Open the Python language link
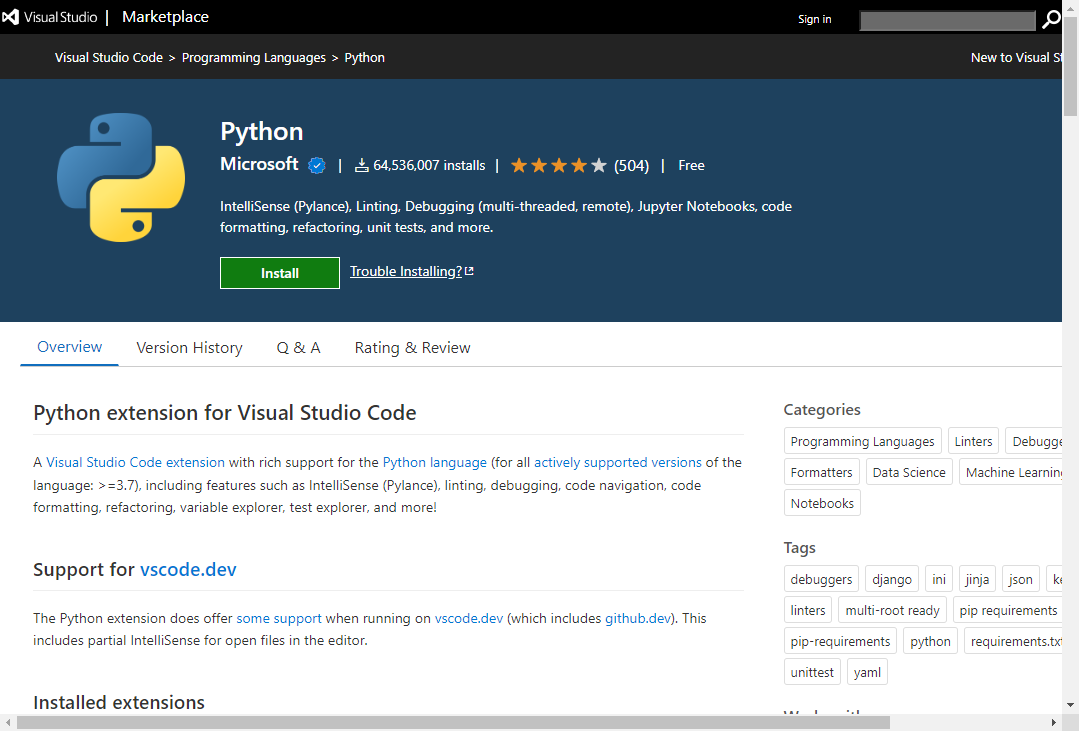The width and height of the screenshot is (1079, 731). (x=435, y=463)
